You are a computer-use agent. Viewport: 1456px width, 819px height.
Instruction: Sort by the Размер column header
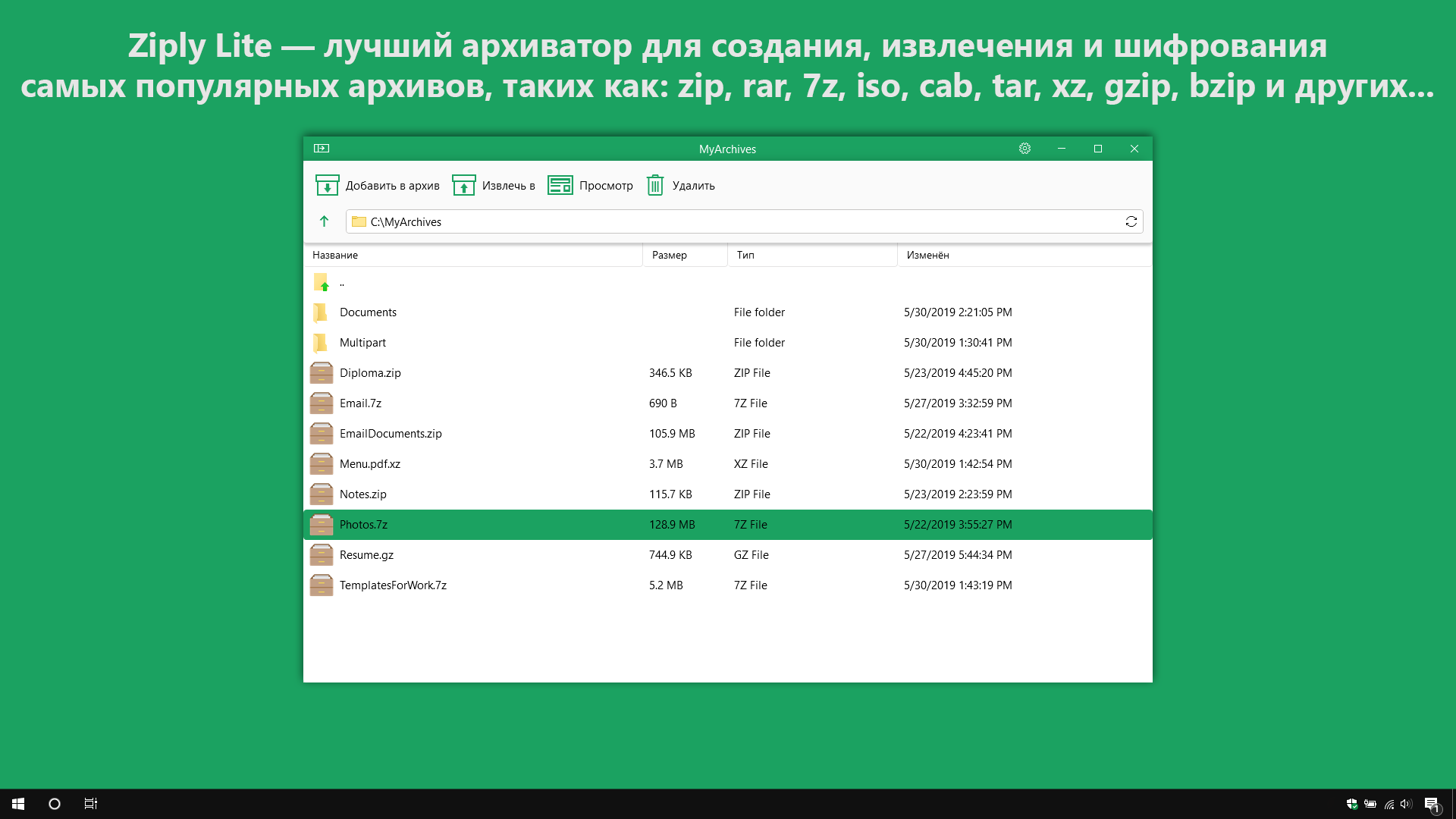pyautogui.click(x=686, y=255)
